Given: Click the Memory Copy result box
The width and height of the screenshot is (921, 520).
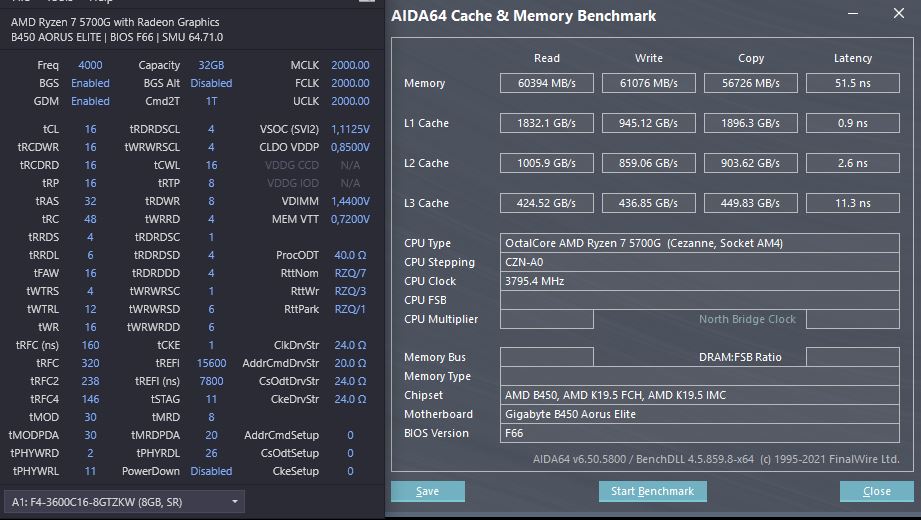Looking at the screenshot, I should coord(750,83).
